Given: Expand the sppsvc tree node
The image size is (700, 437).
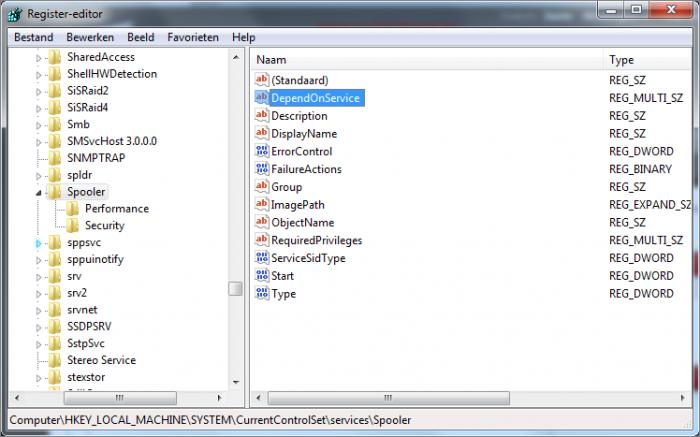Looking at the screenshot, I should (38, 243).
